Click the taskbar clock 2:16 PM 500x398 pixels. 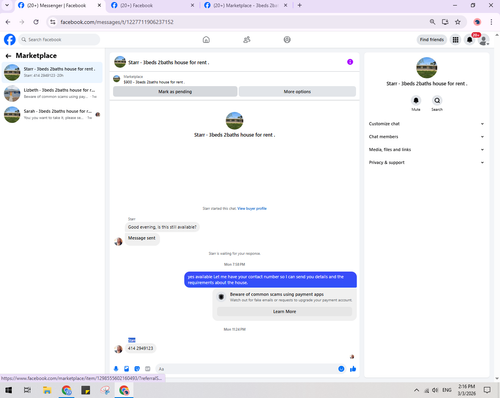click(x=466, y=390)
